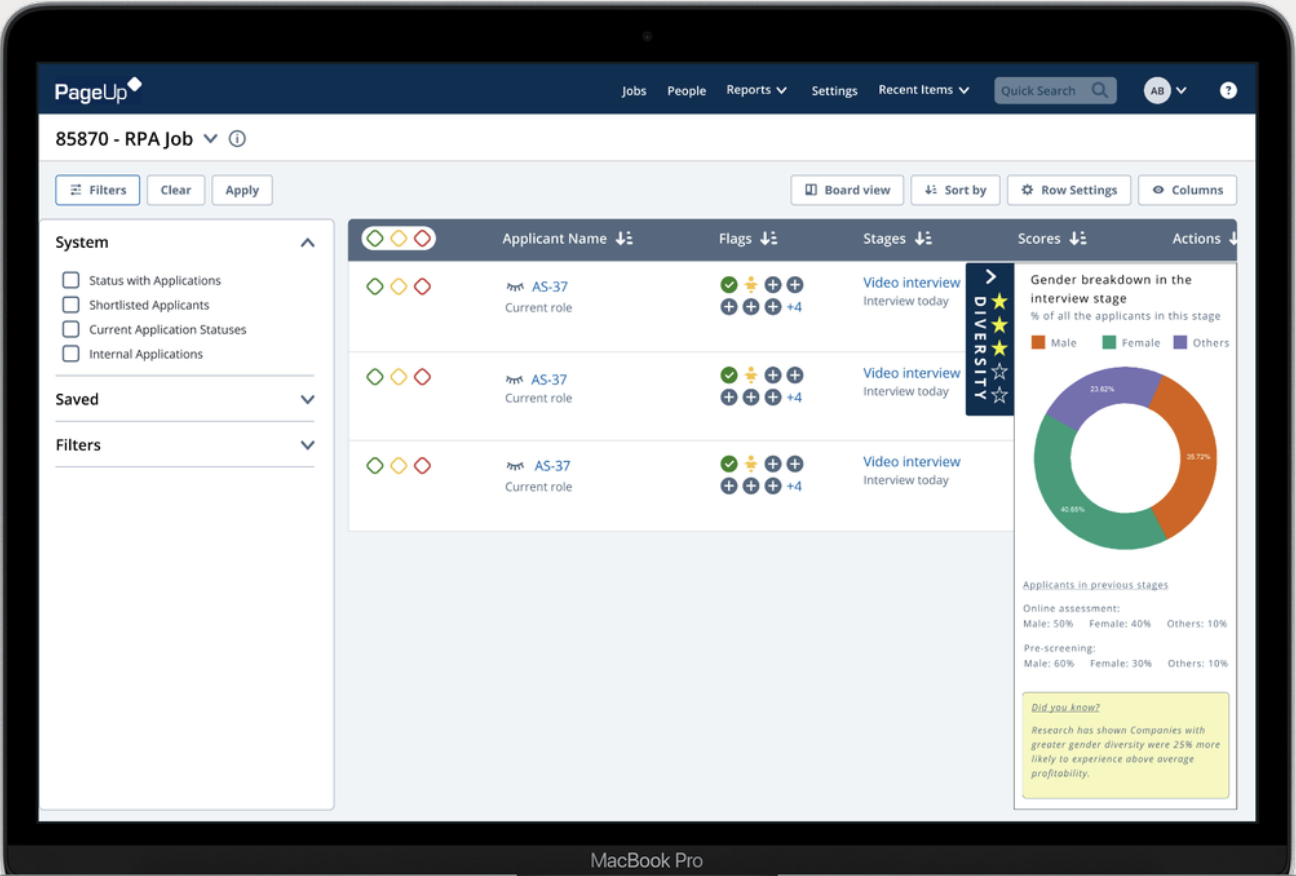
Task: Open the Recent Items dropdown
Action: (x=923, y=90)
